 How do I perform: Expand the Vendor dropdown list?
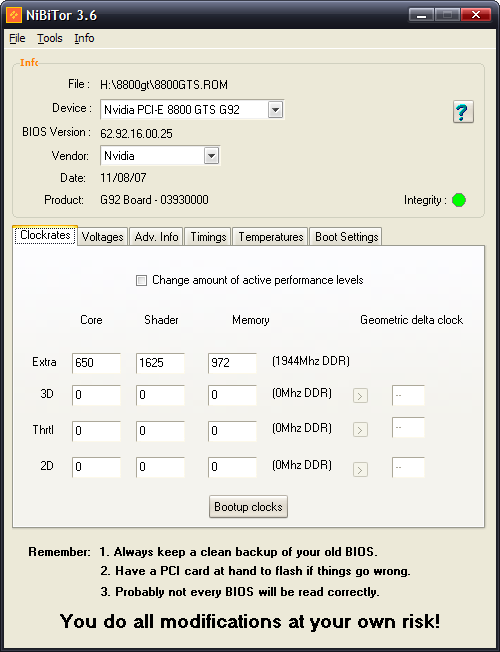click(x=211, y=156)
